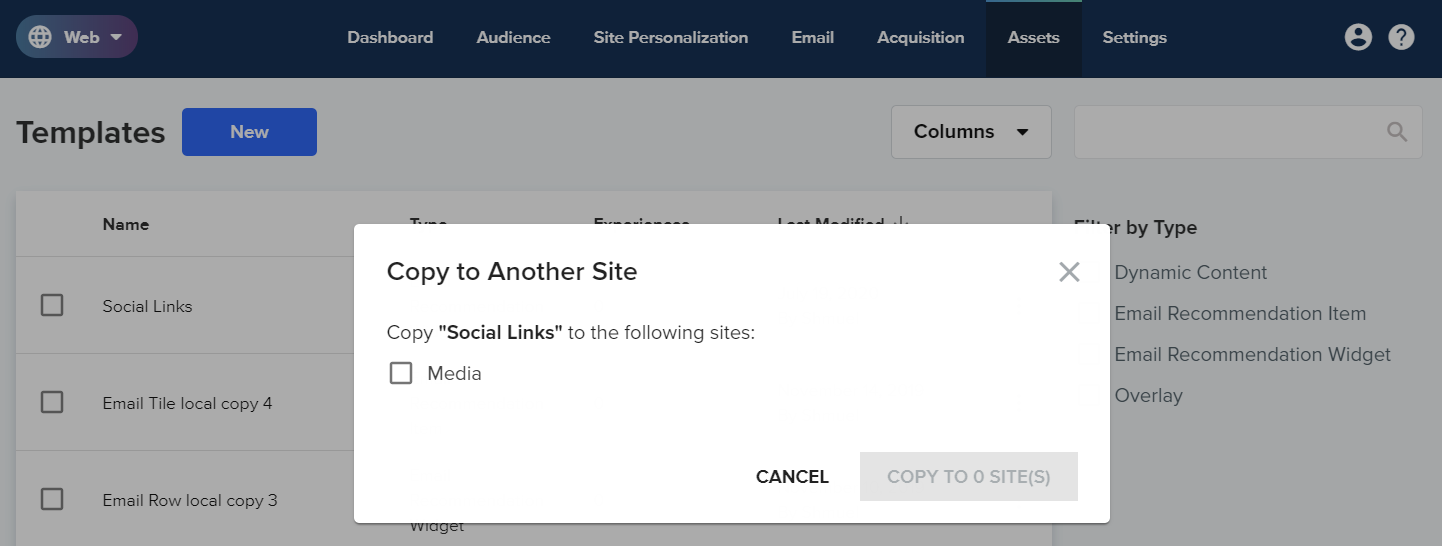
Task: Expand the Web site selector dropdown
Action: (x=77, y=37)
